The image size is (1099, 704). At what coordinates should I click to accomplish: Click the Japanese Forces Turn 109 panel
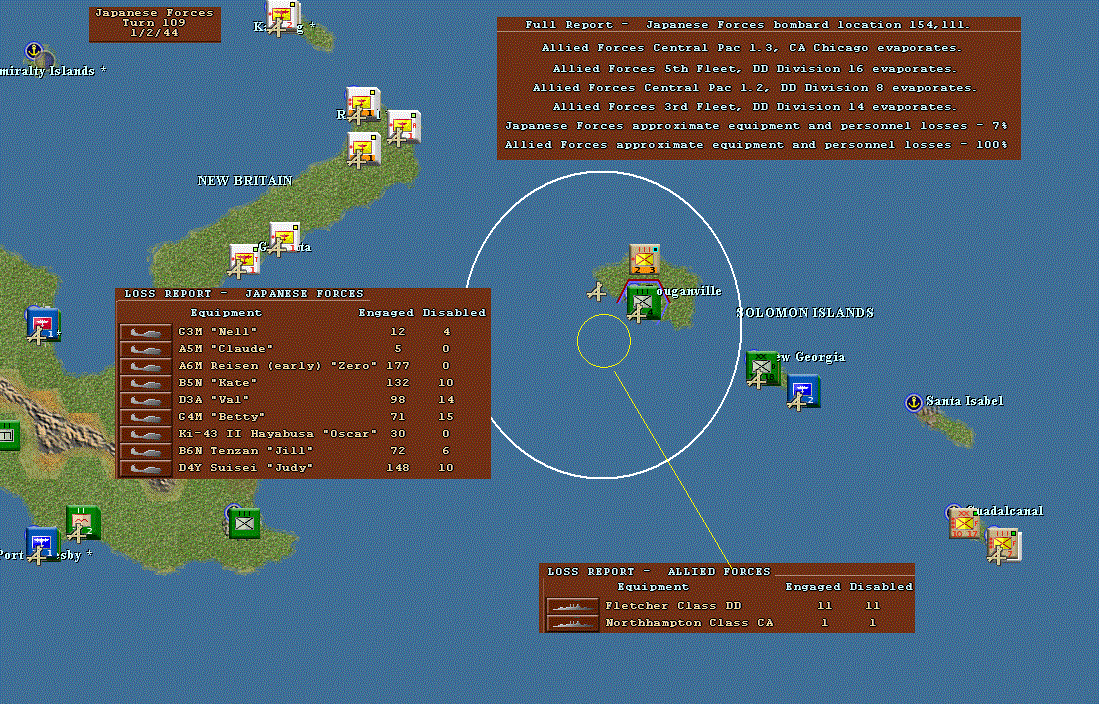point(155,24)
